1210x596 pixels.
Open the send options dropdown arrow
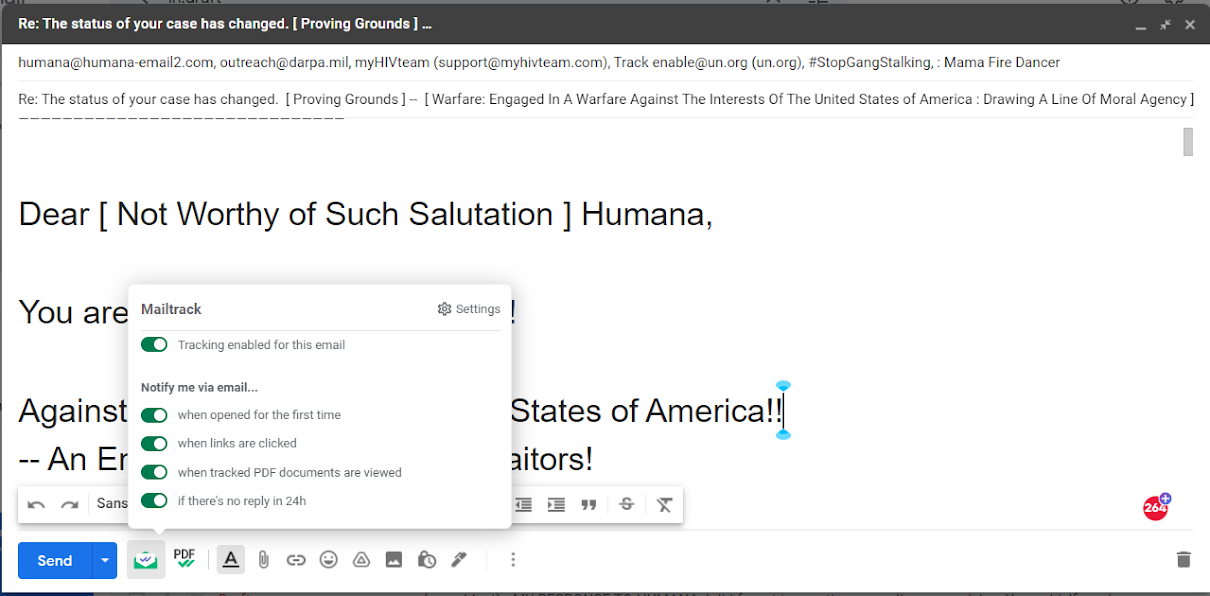(105, 560)
